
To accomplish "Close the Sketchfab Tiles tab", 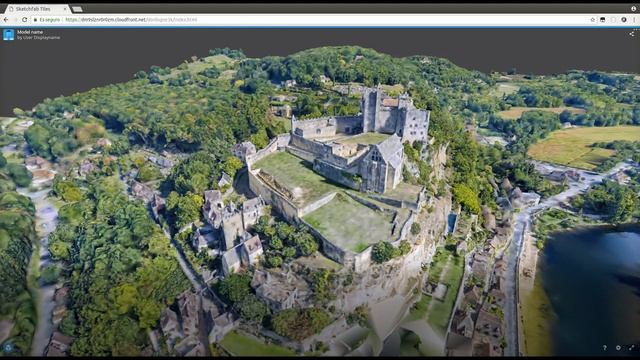I will [65, 9].
